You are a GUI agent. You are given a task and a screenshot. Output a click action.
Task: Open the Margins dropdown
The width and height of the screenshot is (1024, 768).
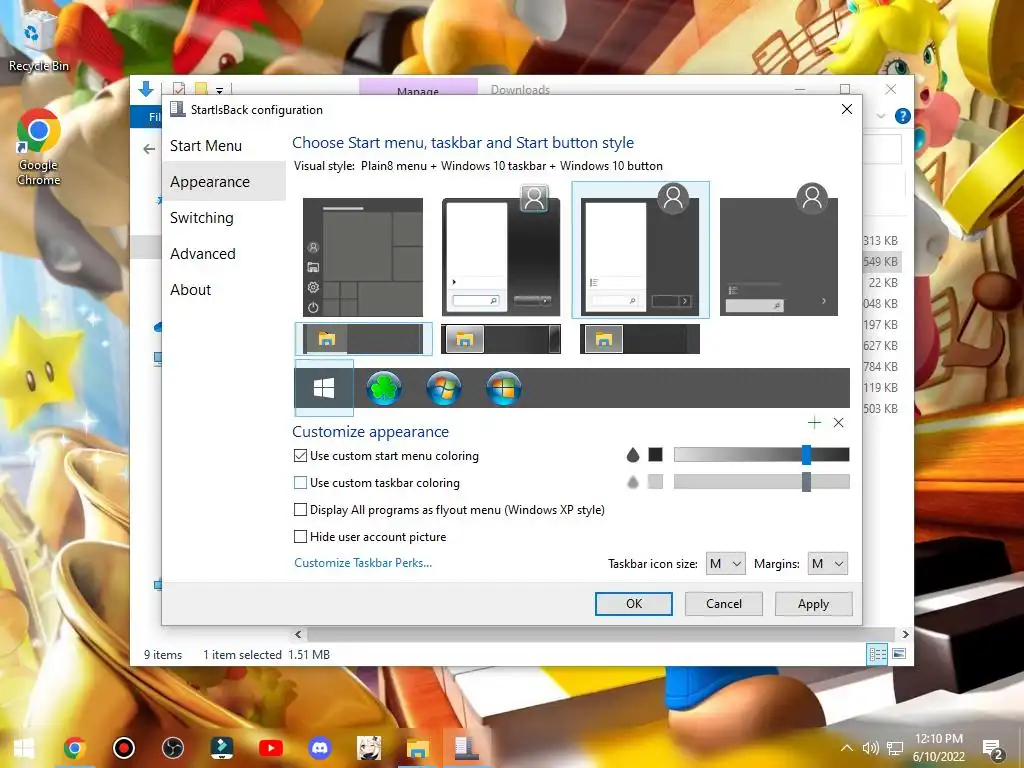tap(827, 564)
